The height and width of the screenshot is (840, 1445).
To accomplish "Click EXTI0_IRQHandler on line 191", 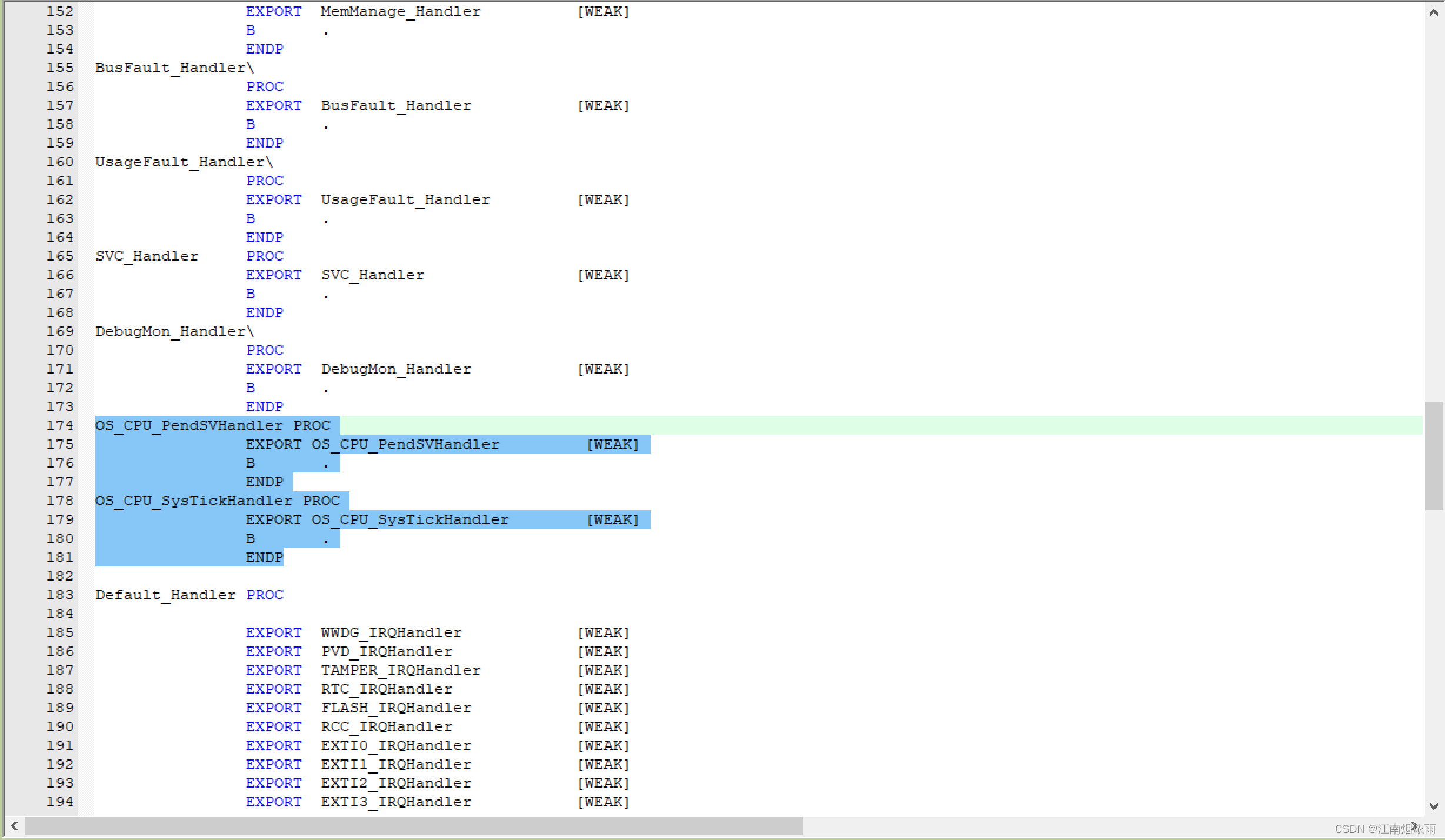I will click(x=396, y=746).
